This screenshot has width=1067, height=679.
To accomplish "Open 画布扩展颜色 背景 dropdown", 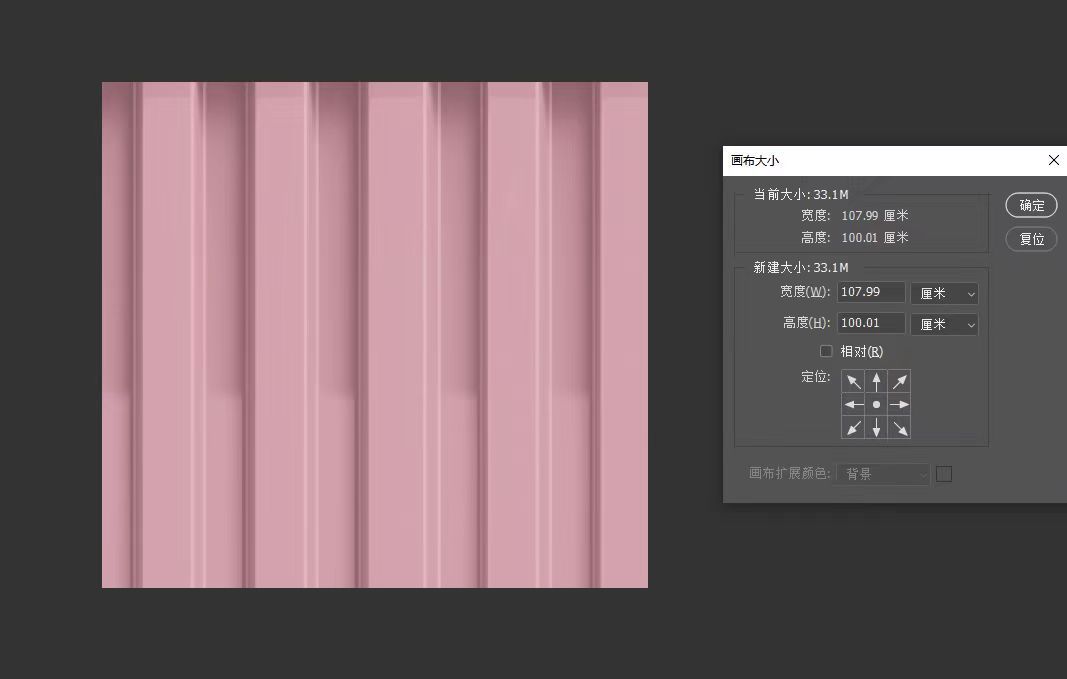I will (x=883, y=474).
